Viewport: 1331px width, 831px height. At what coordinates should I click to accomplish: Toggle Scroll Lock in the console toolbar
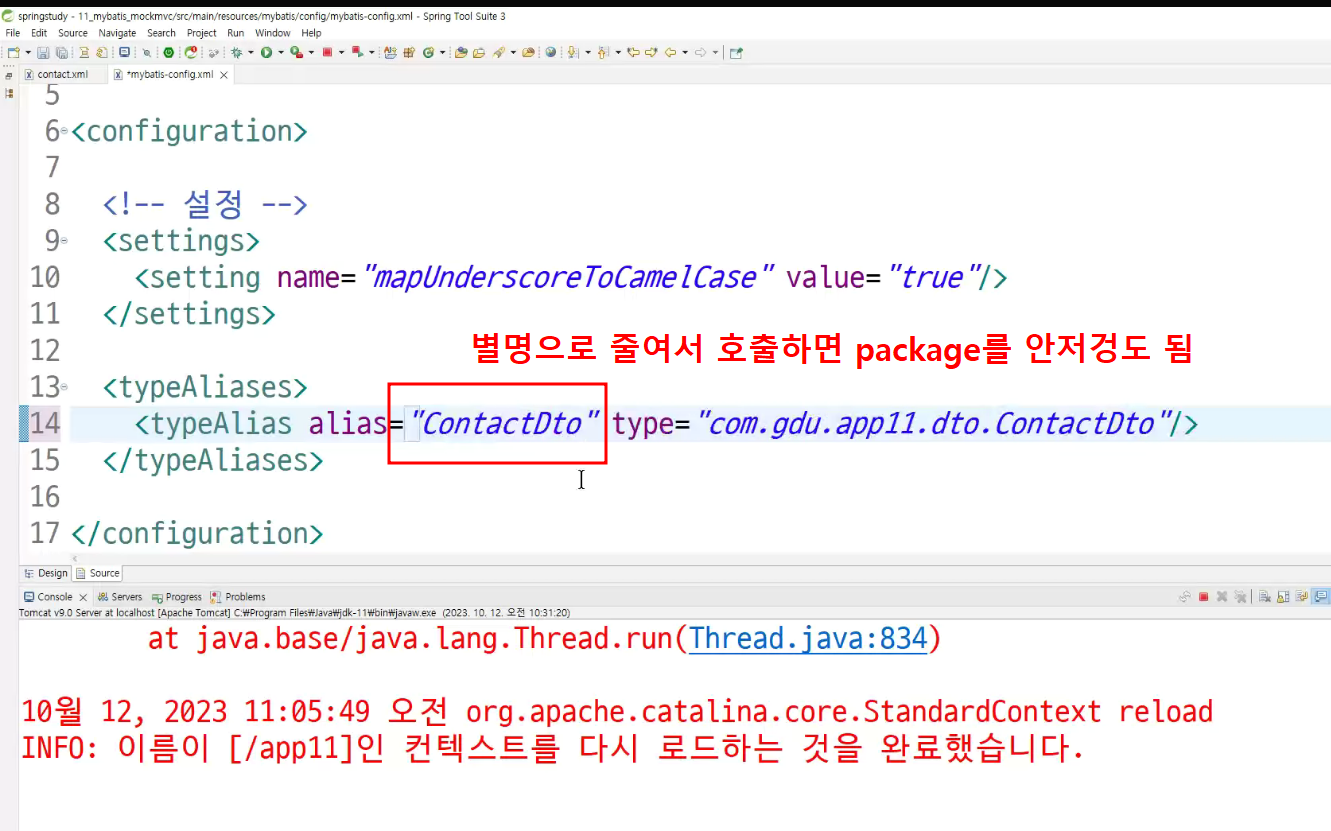(1283, 597)
